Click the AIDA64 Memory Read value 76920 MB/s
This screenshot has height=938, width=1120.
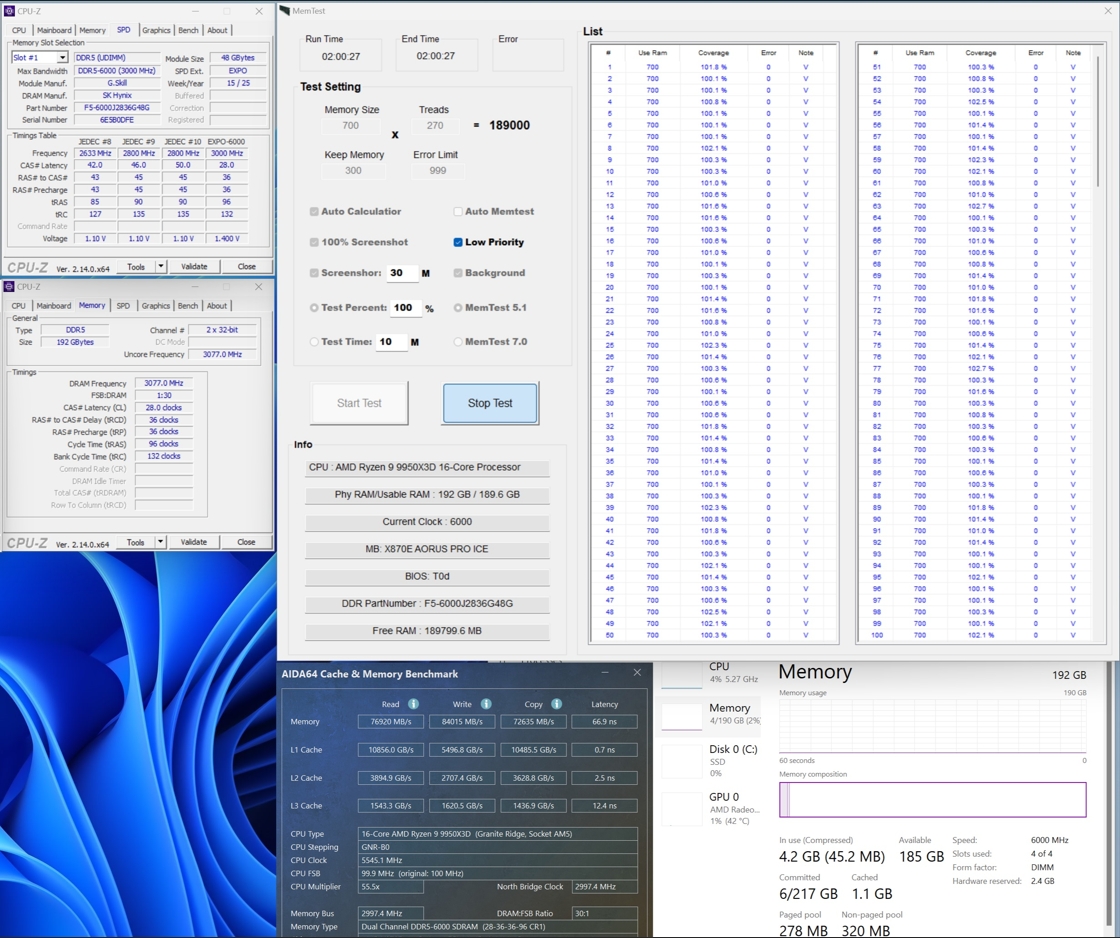pos(391,722)
